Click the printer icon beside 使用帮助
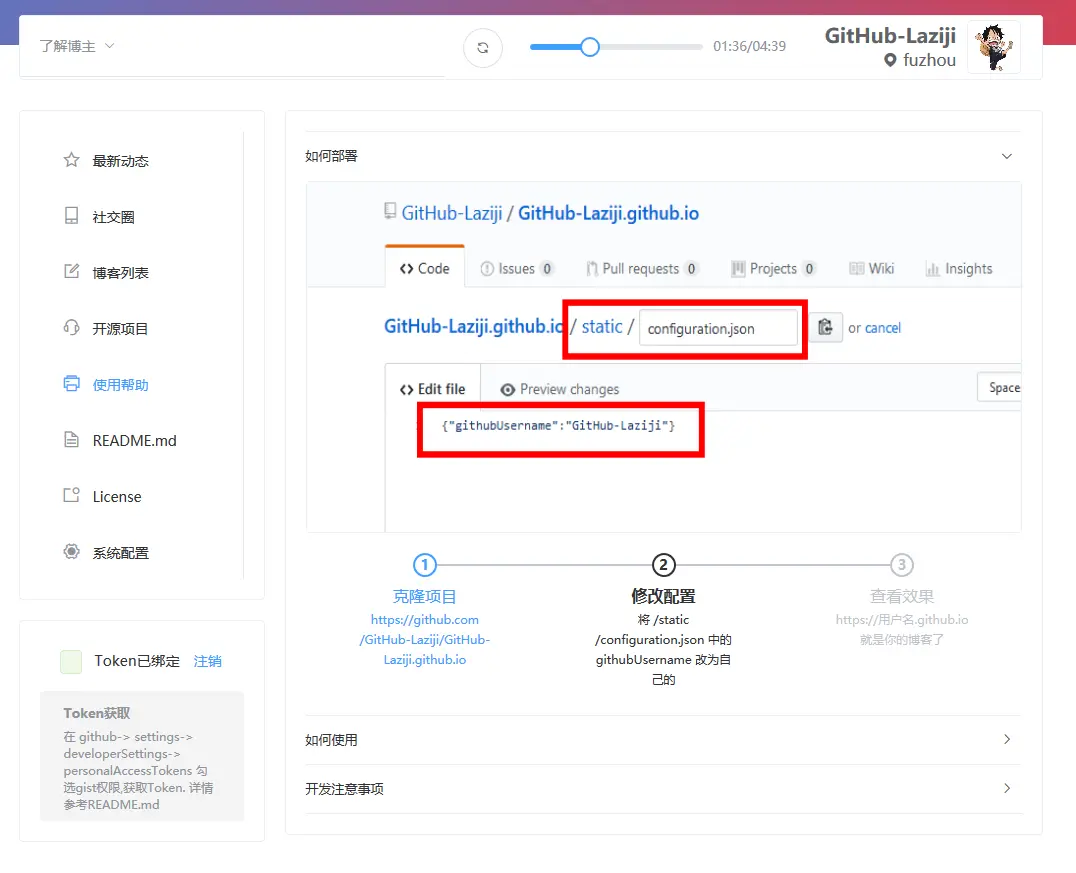Screen dimensions: 1076x873 pos(71,384)
